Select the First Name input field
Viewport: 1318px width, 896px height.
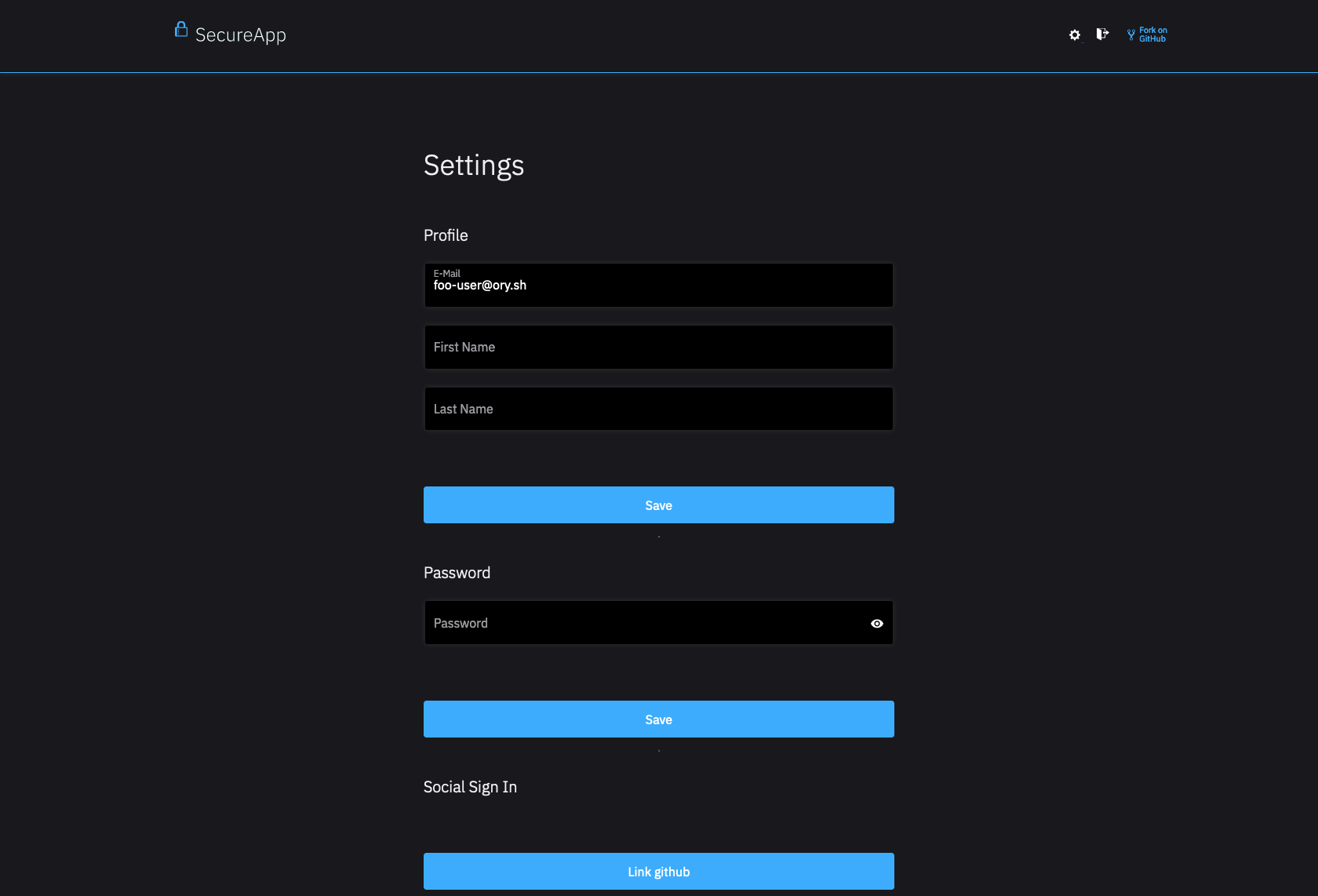(x=658, y=347)
